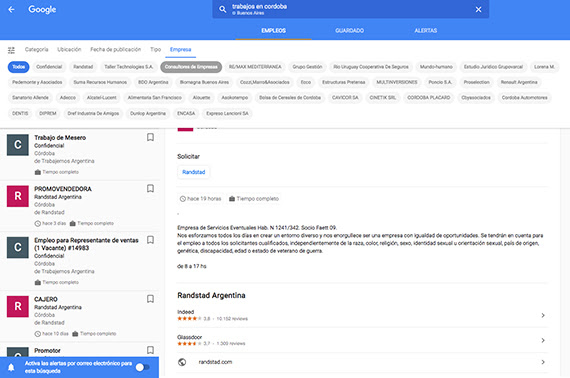Image resolution: width=570 pixels, height=378 pixels.
Task: Filter by Expreso Lancioni SA chip
Action: click(x=227, y=113)
